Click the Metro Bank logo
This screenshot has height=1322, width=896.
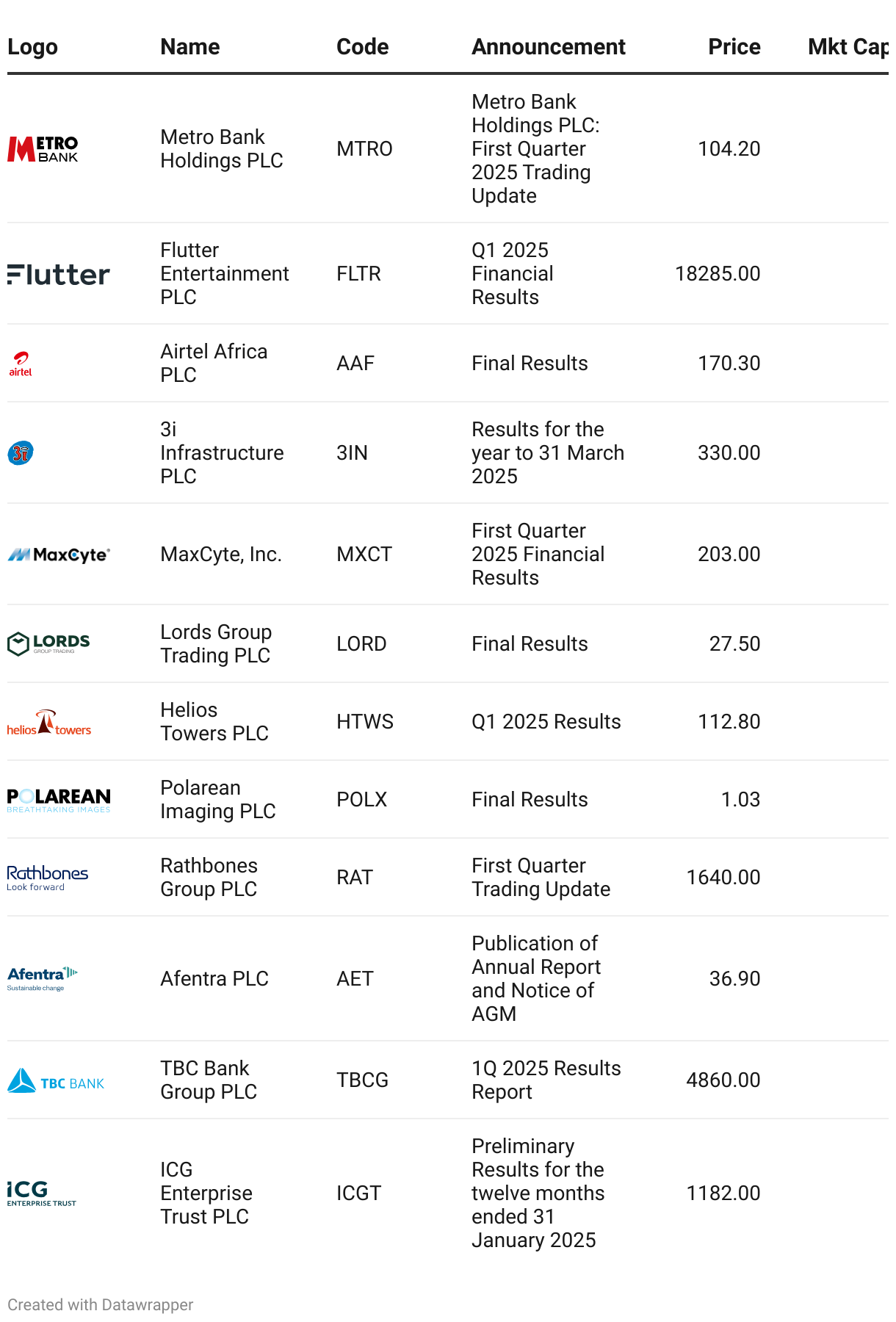[43, 149]
